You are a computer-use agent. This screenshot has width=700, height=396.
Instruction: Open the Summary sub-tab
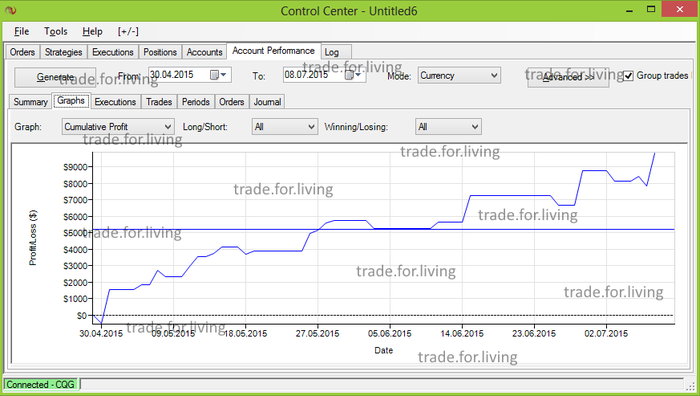(30, 102)
